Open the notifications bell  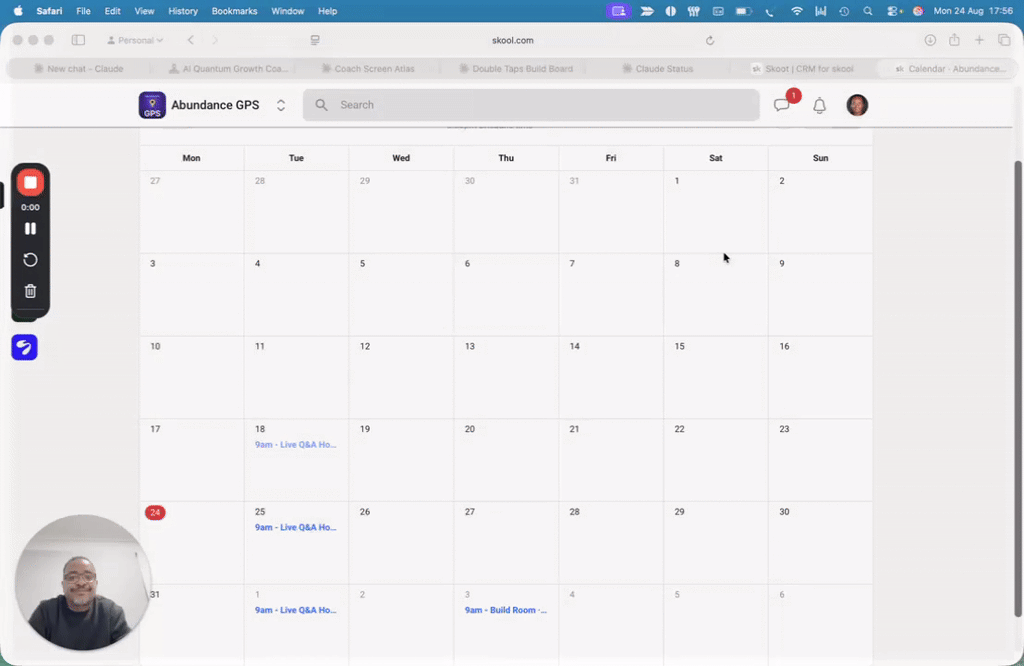coord(819,105)
